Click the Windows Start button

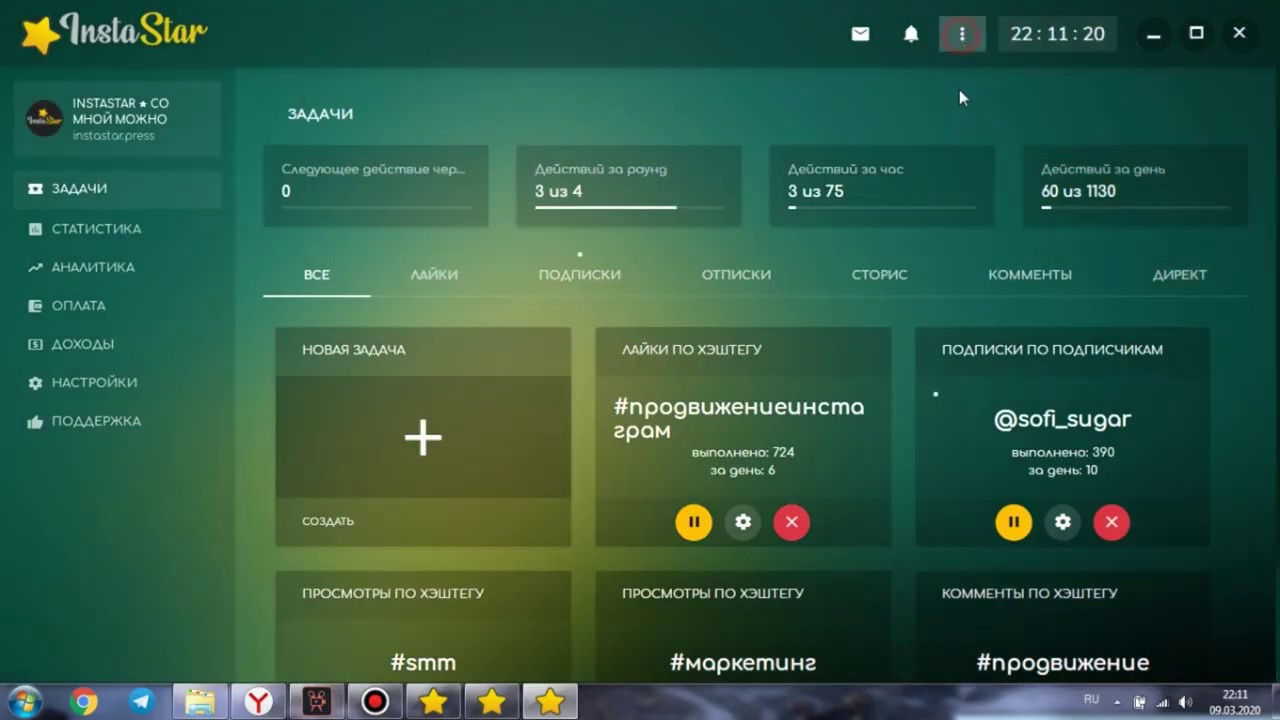25,702
